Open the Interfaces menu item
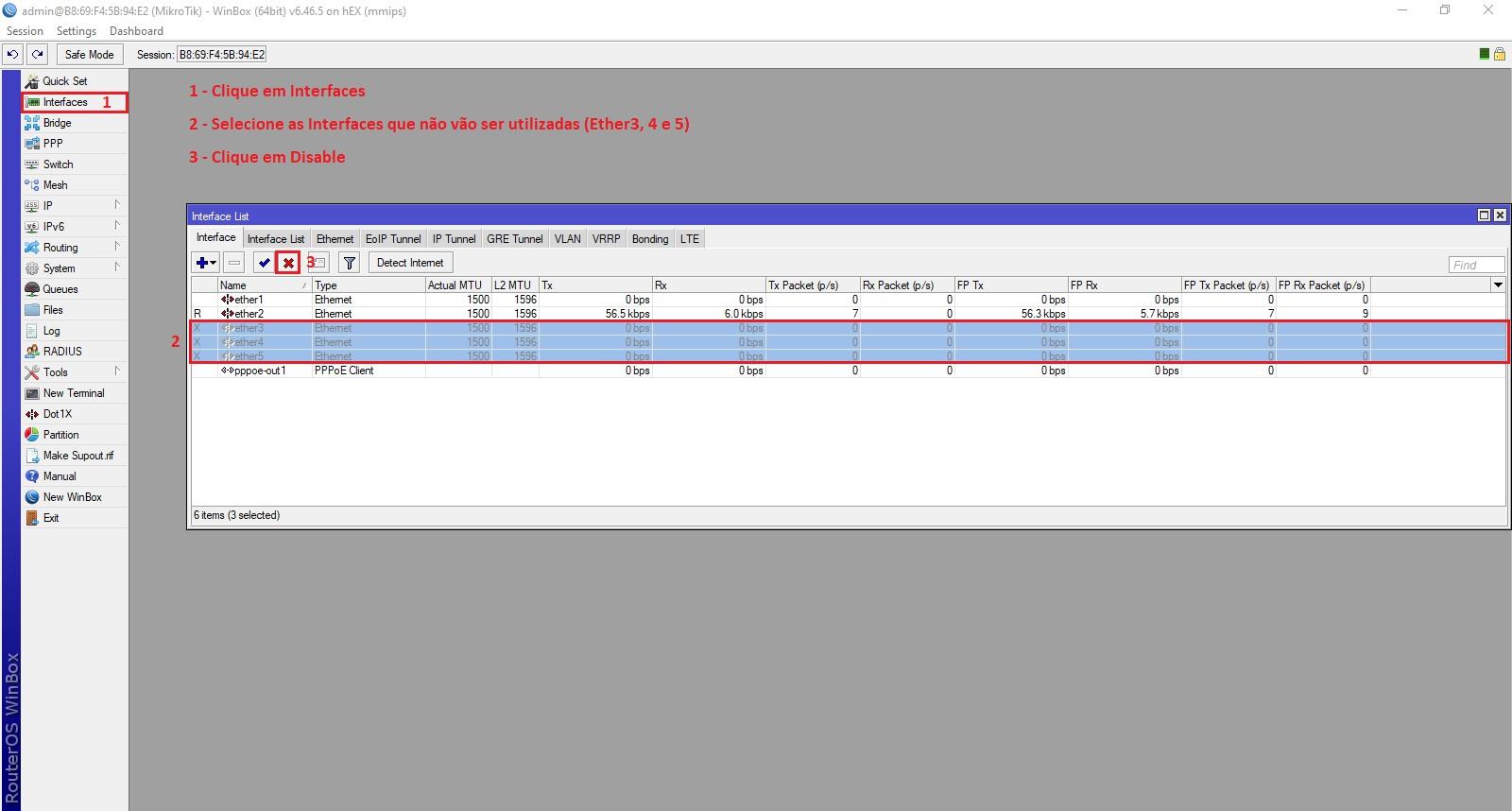The width and height of the screenshot is (1512, 811). pos(75,102)
